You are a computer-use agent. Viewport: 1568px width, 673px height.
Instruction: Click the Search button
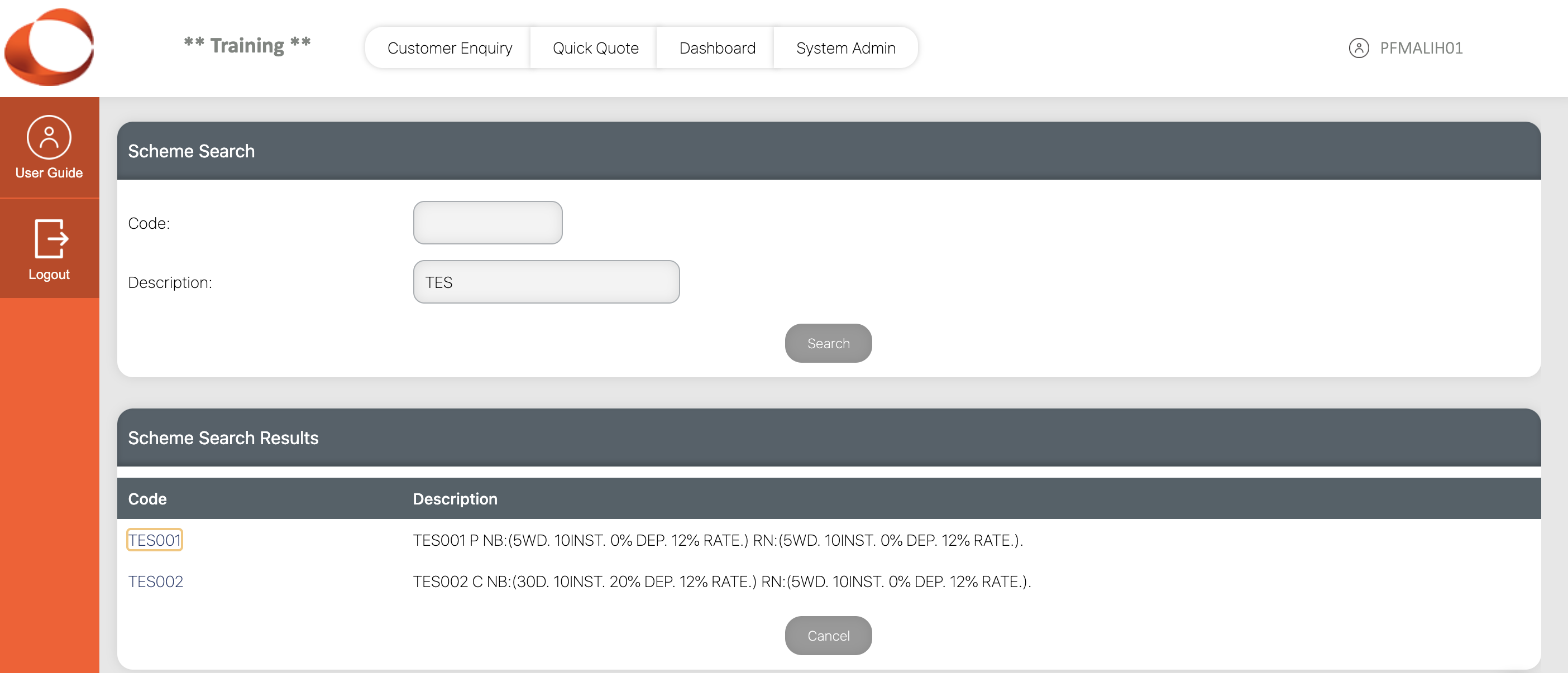pos(828,343)
